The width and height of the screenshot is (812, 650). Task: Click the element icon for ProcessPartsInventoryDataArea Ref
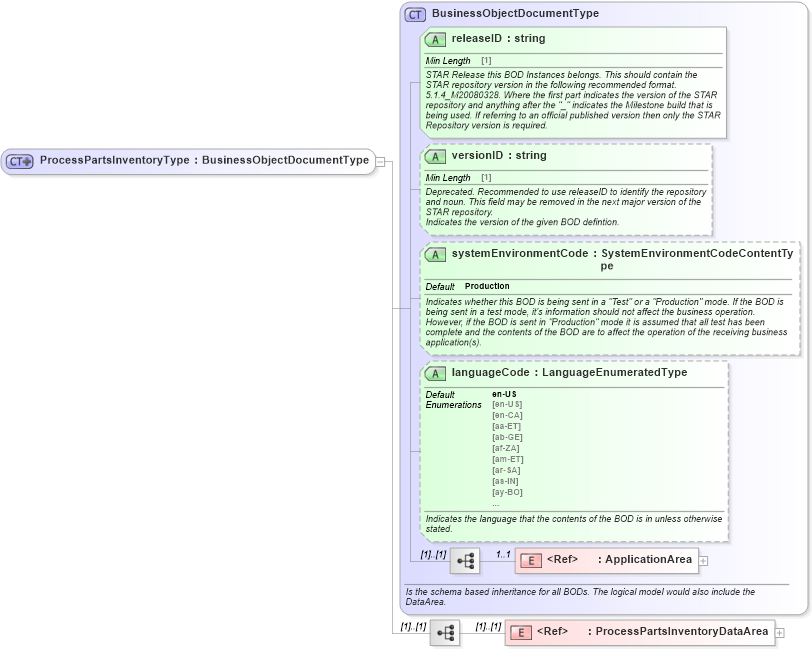pos(519,631)
